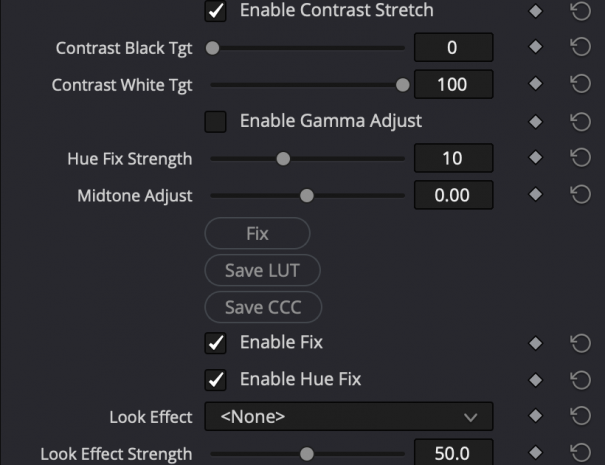The image size is (605, 465).
Task: Click keyframe diamond next to Enable Fix
Action: click(535, 343)
